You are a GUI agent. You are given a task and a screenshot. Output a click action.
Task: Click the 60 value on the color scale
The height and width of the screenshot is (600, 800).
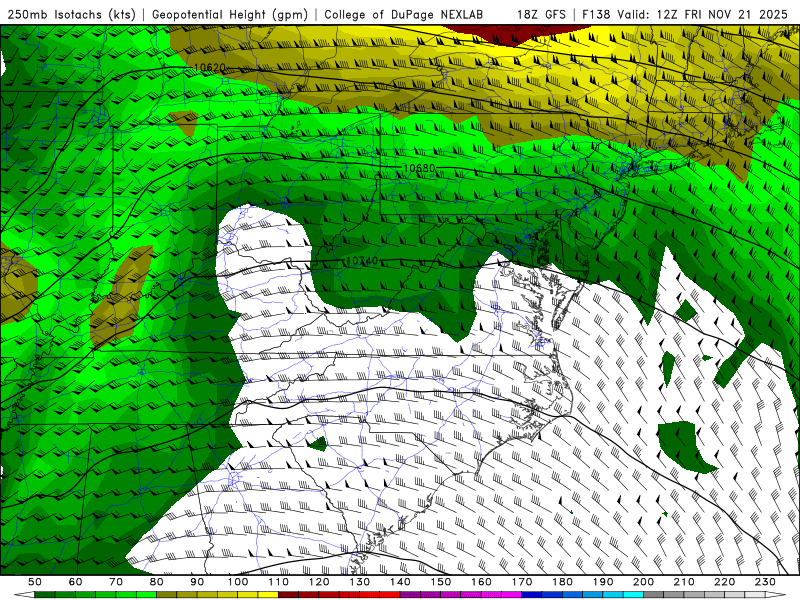pos(76,582)
